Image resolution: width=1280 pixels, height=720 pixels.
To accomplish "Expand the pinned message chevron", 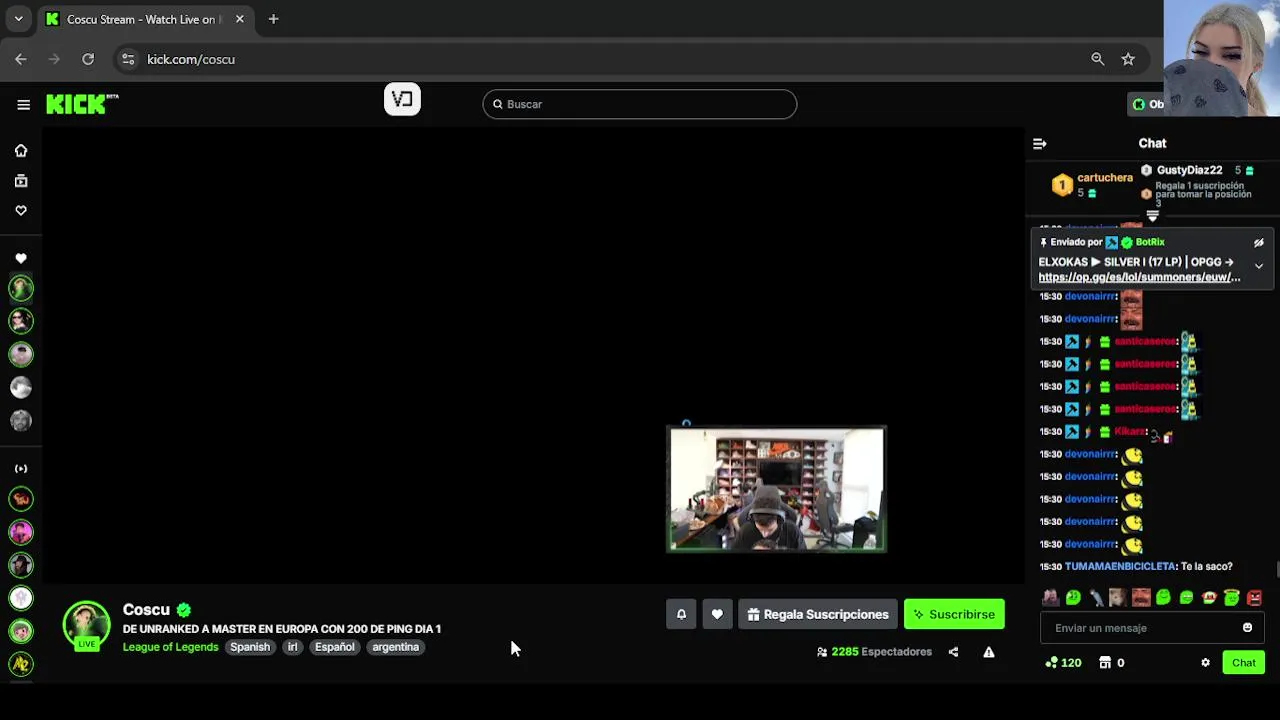I will click(x=1259, y=266).
